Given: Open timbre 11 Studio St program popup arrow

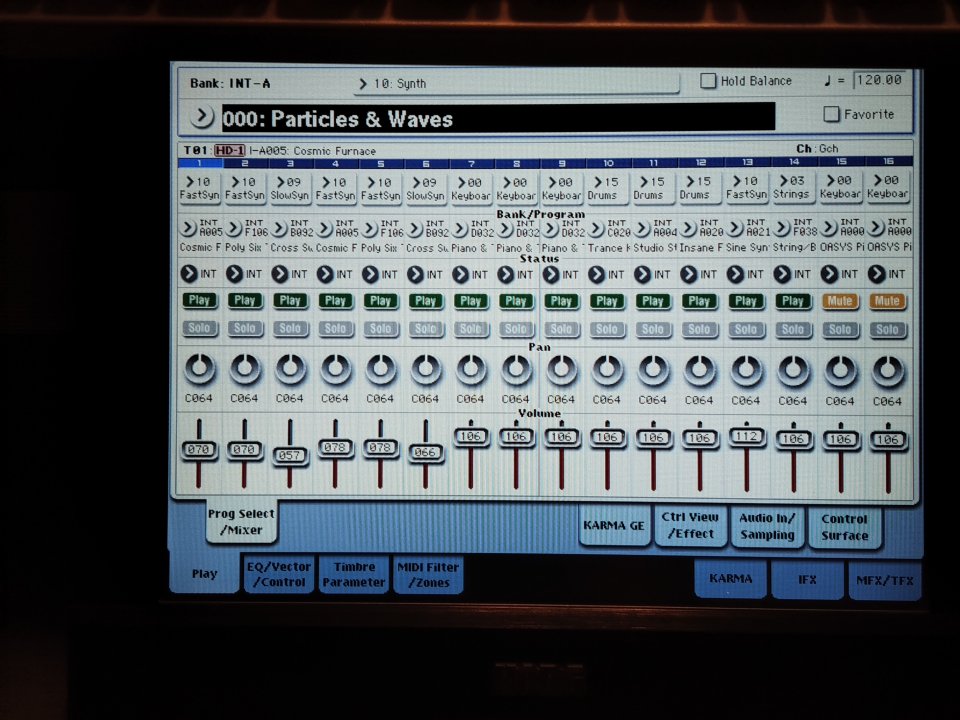Looking at the screenshot, I should (642, 229).
